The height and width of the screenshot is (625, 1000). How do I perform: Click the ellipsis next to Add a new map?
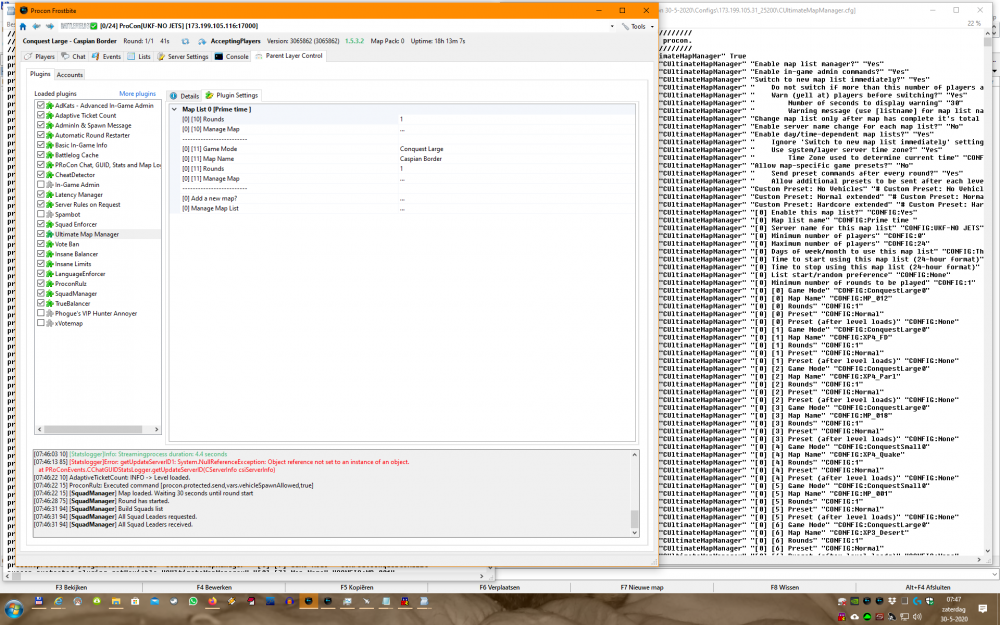tap(402, 199)
